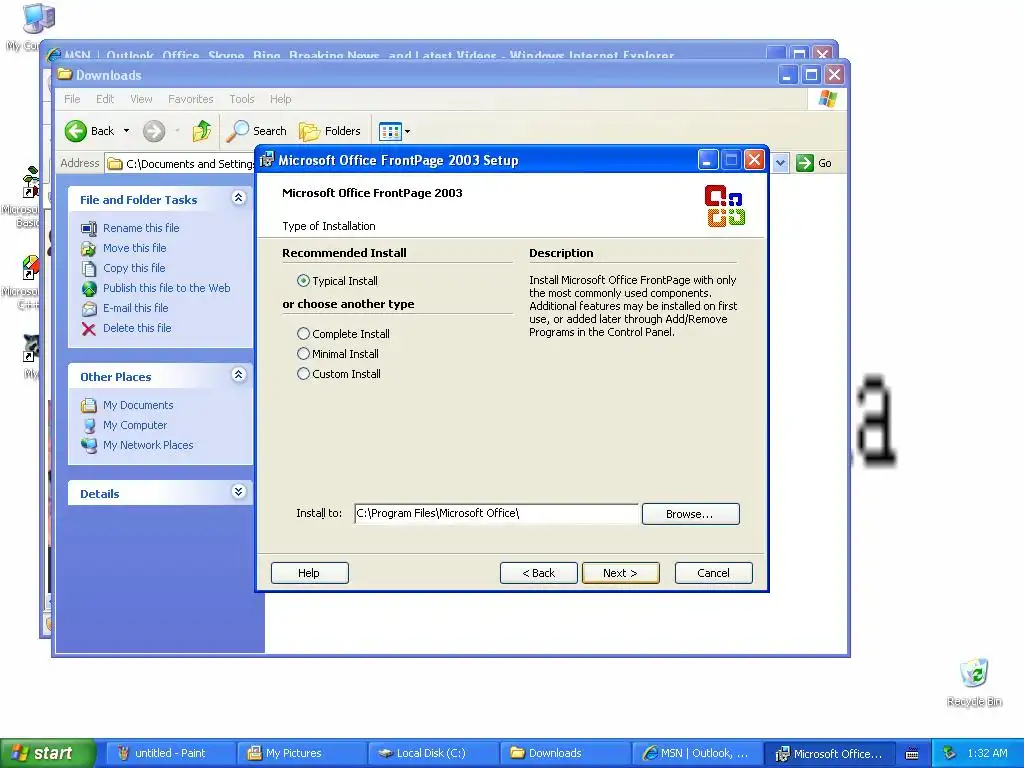Cancel the FrontPage 2003 setup
The image size is (1024, 768).
713,573
